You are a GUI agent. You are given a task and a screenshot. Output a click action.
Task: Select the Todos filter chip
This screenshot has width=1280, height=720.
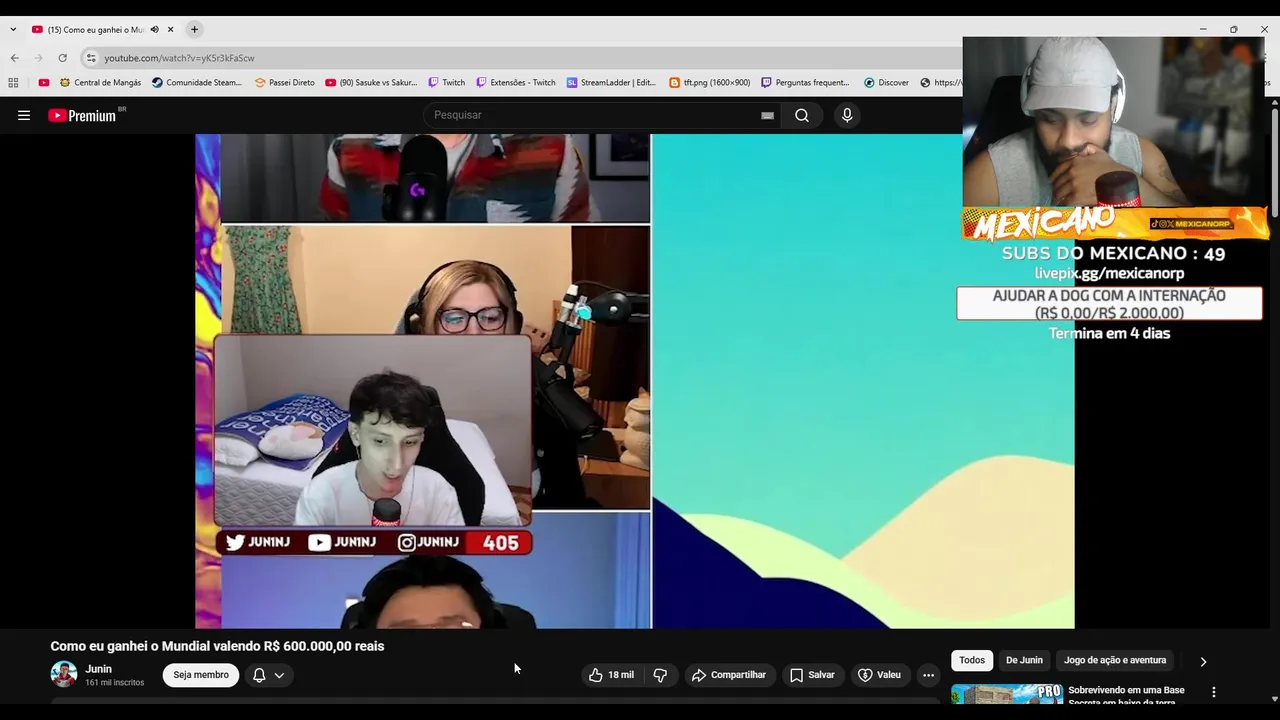(x=972, y=660)
